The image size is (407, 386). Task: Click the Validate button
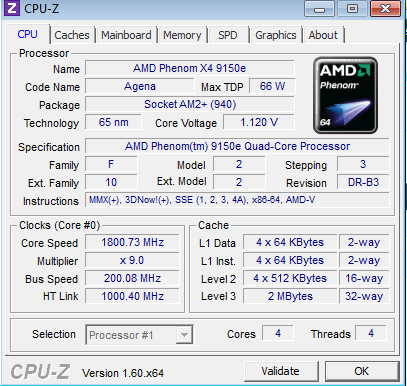click(281, 371)
